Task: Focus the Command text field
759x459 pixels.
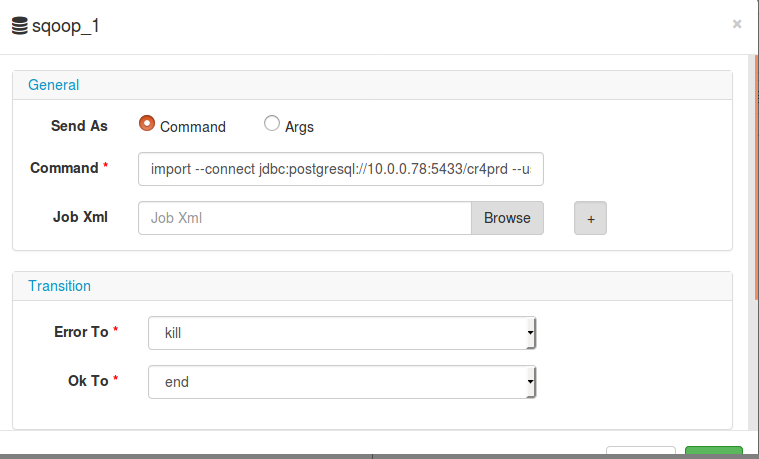Action: point(341,169)
